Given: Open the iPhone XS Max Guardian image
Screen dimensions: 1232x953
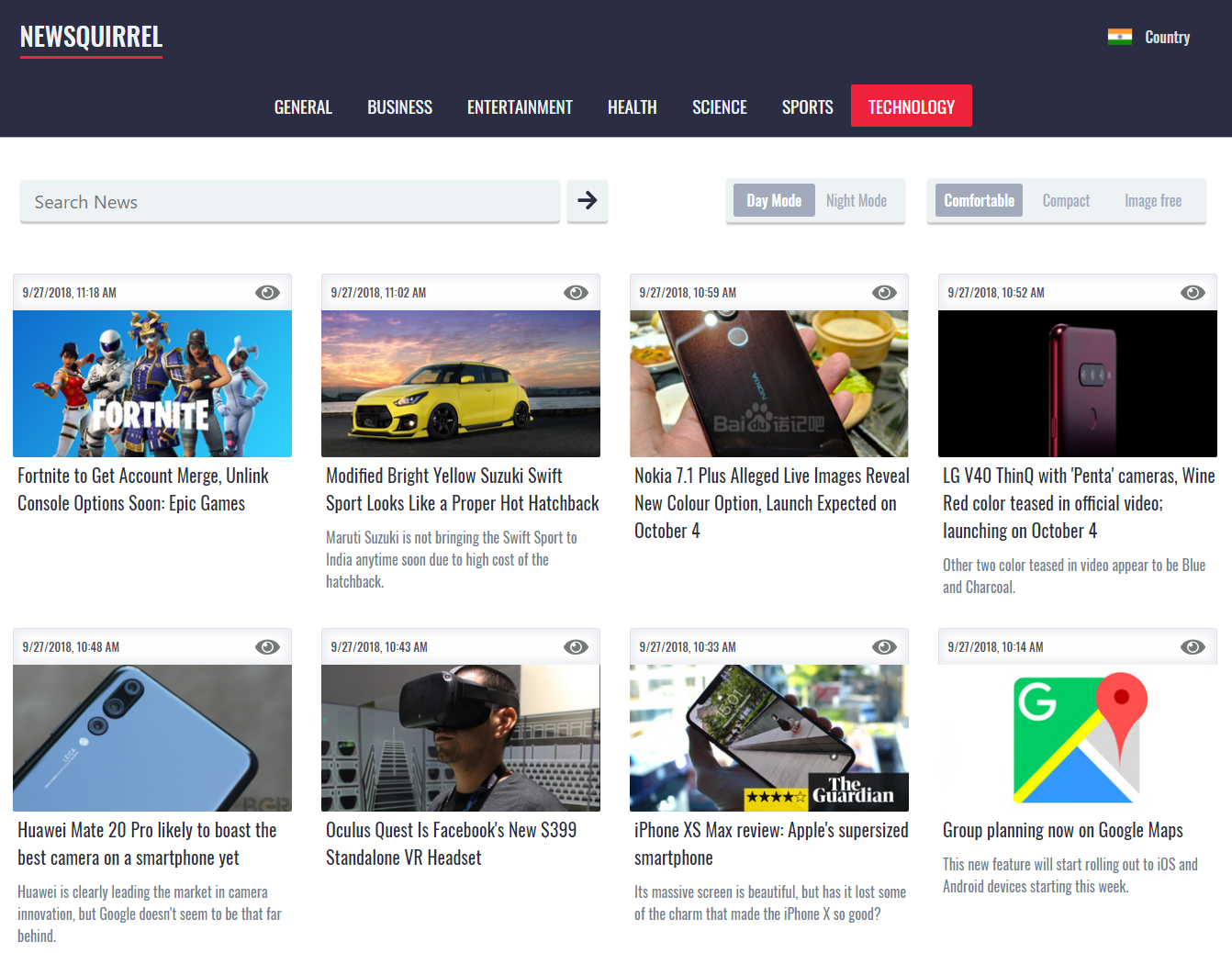Looking at the screenshot, I should (x=769, y=738).
